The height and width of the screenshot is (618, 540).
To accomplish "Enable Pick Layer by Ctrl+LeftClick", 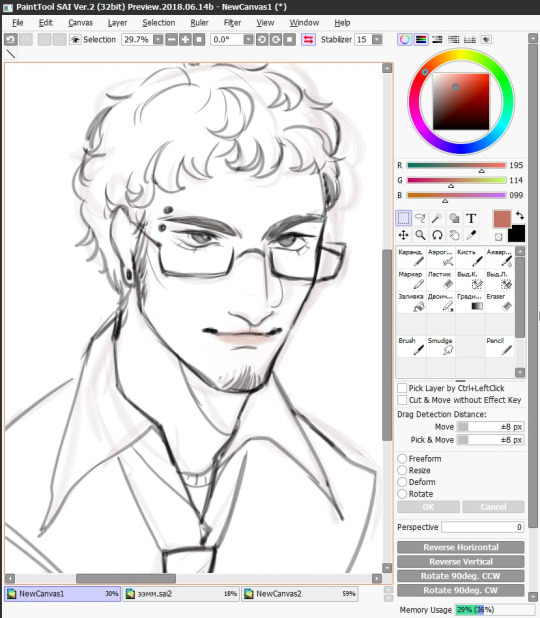I will [x=402, y=388].
